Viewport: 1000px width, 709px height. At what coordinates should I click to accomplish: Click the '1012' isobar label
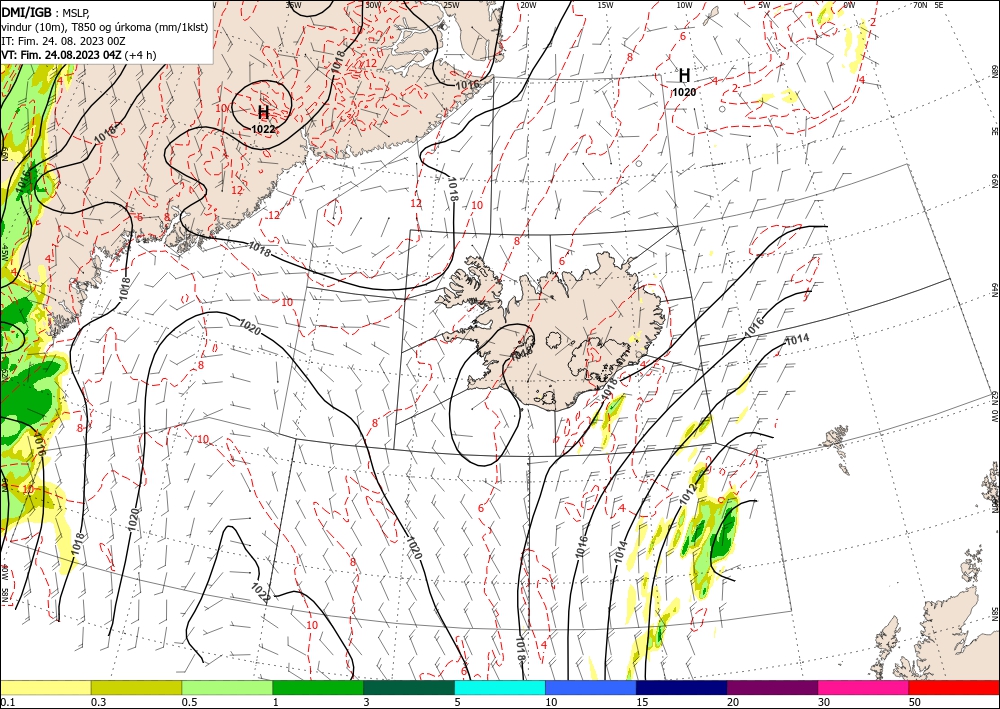[x=688, y=495]
